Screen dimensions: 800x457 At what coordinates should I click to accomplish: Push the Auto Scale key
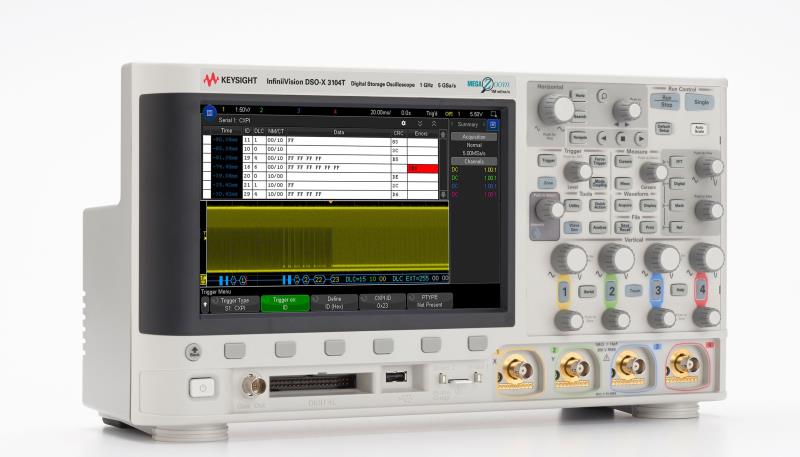click(x=699, y=129)
